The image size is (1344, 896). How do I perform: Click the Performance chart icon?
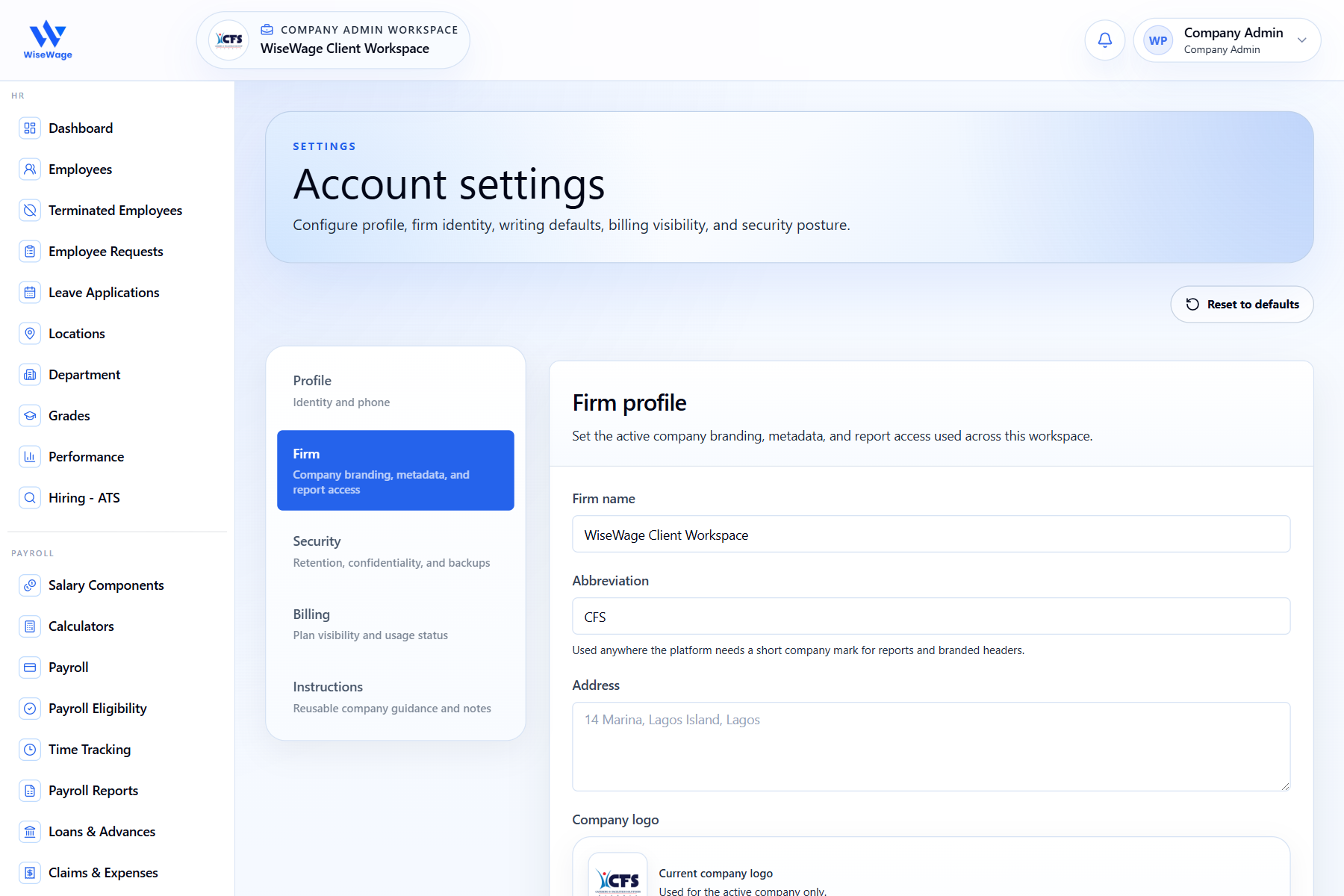pyautogui.click(x=30, y=457)
